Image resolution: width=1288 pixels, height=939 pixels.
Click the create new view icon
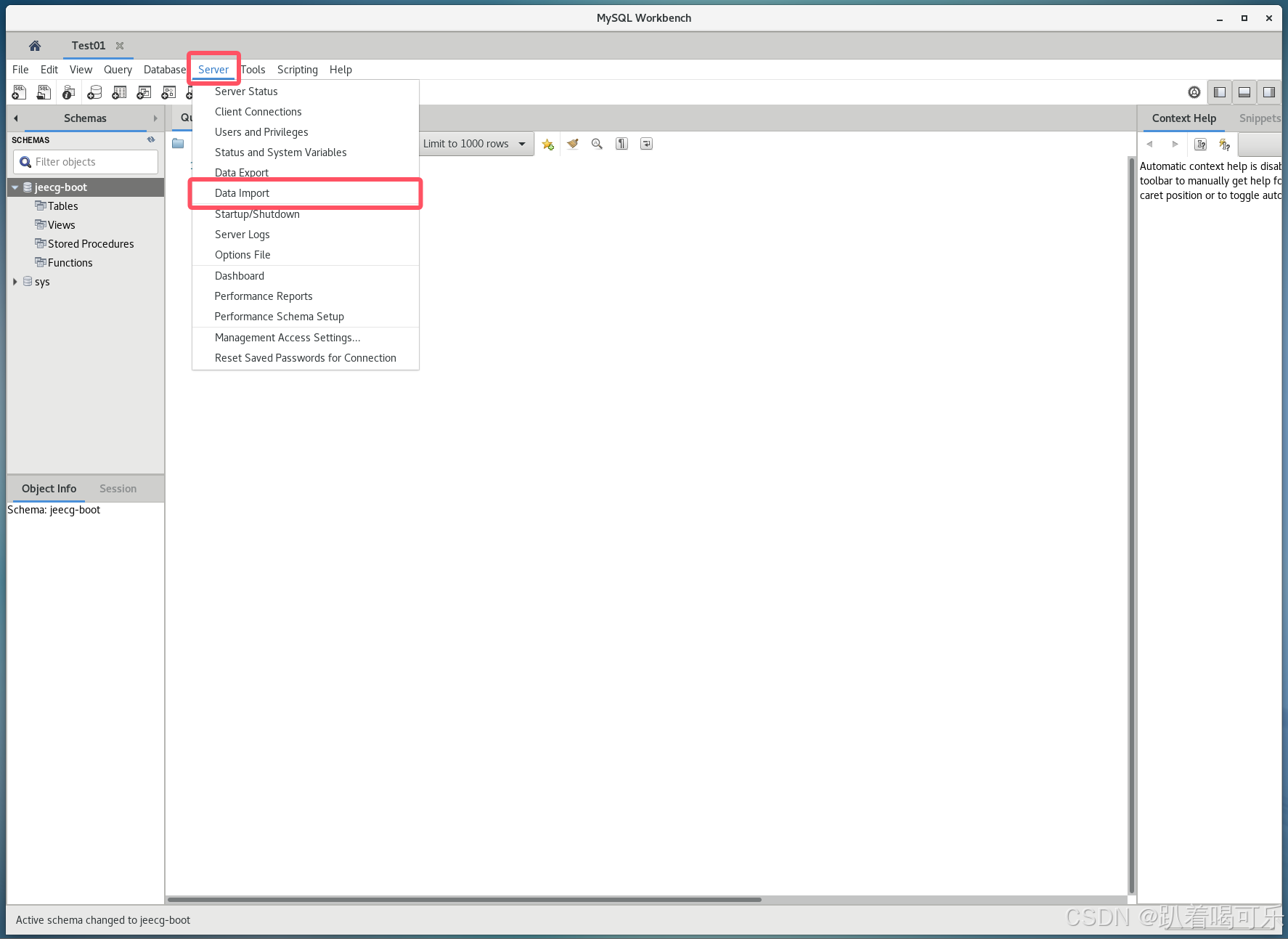click(x=144, y=92)
